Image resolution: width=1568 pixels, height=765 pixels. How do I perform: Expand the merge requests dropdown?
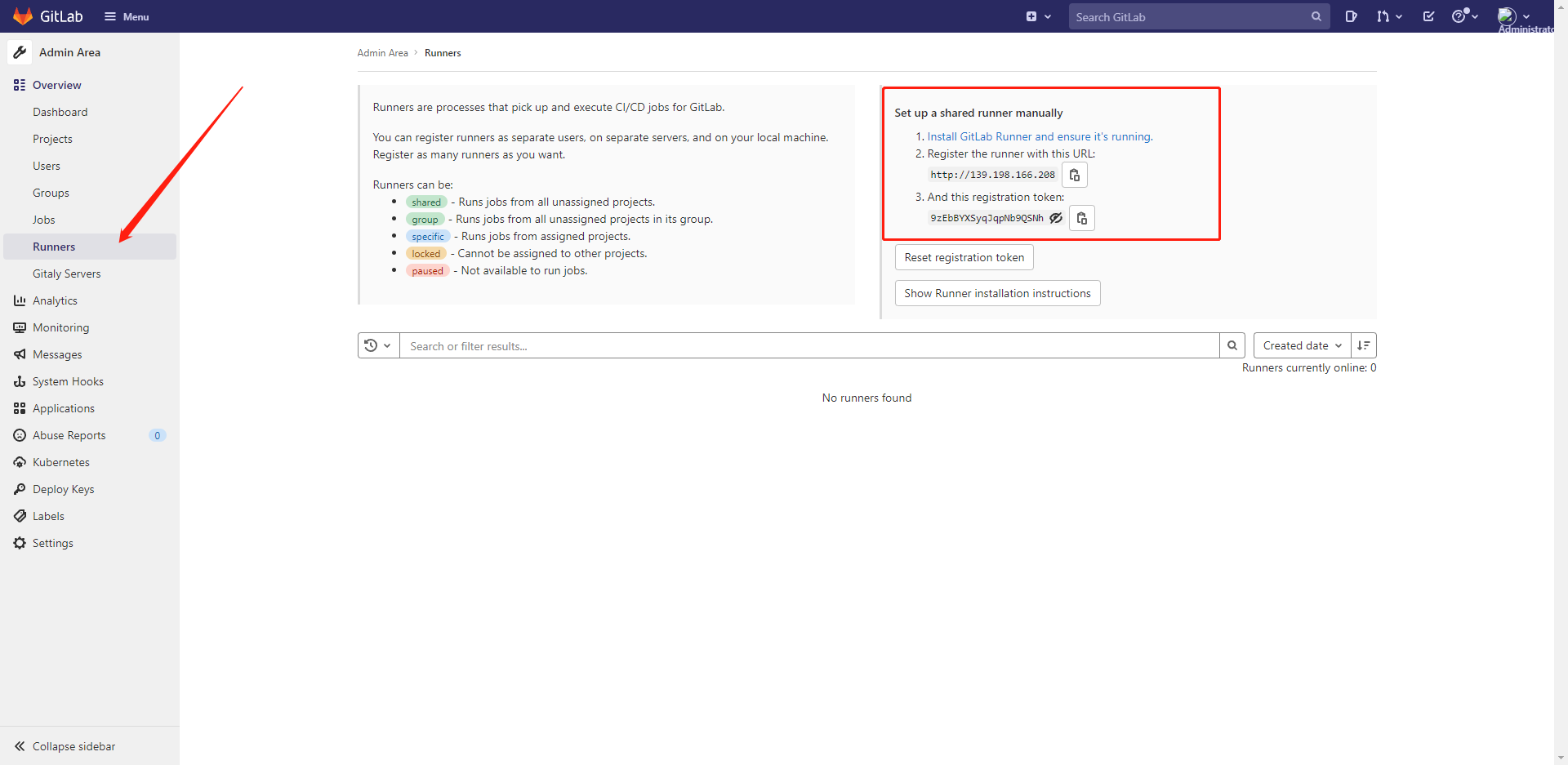click(x=1388, y=16)
